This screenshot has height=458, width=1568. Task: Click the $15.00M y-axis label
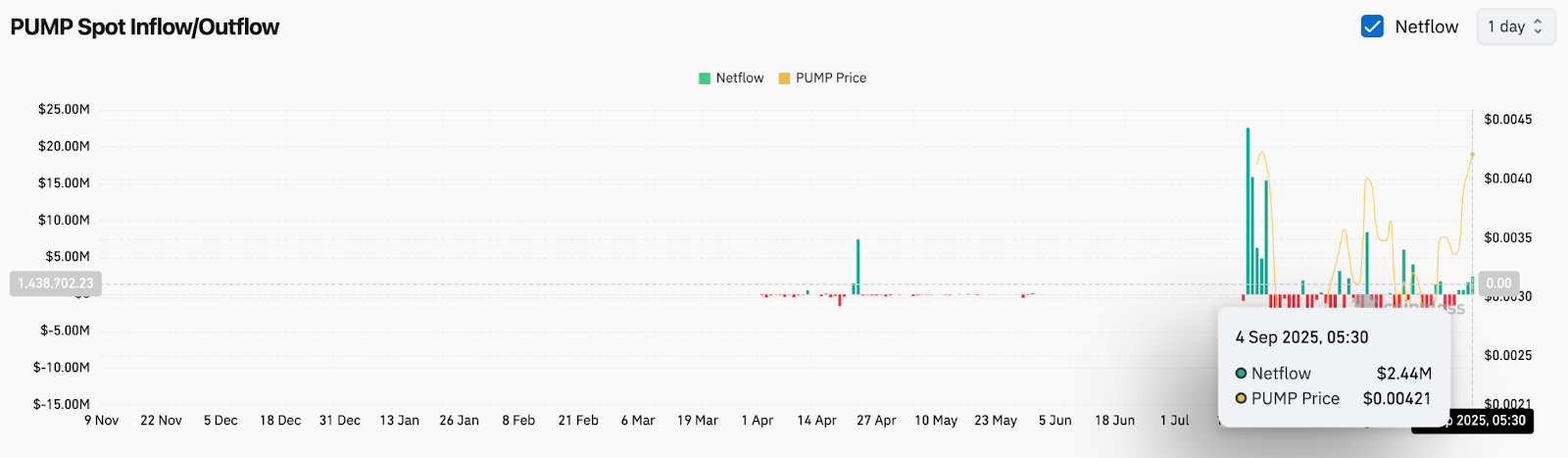point(64,182)
